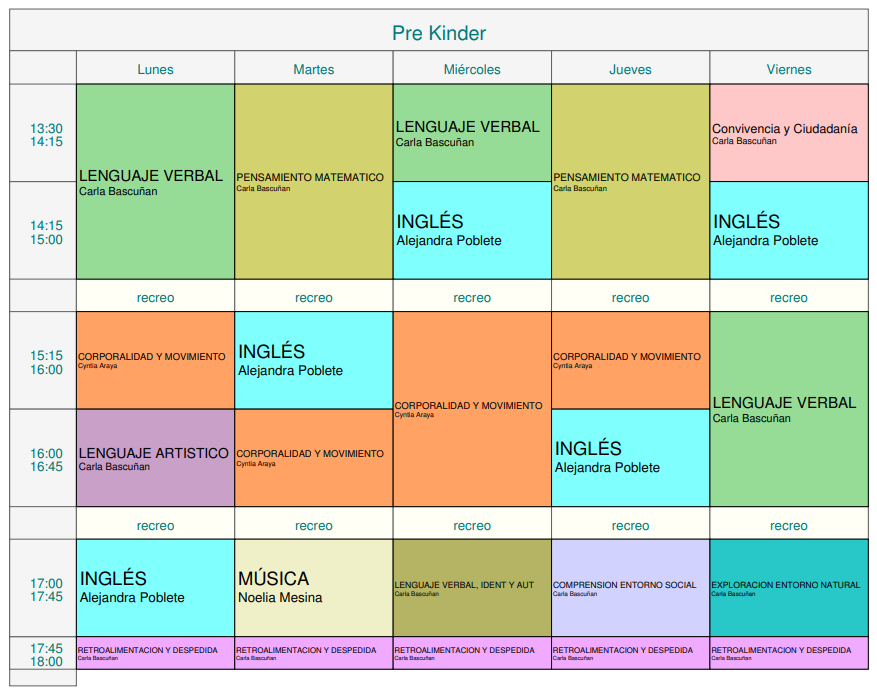Click Monday's large green LENGUAJE VERBAL block
Screen dimensions: 877x697
pos(155,181)
